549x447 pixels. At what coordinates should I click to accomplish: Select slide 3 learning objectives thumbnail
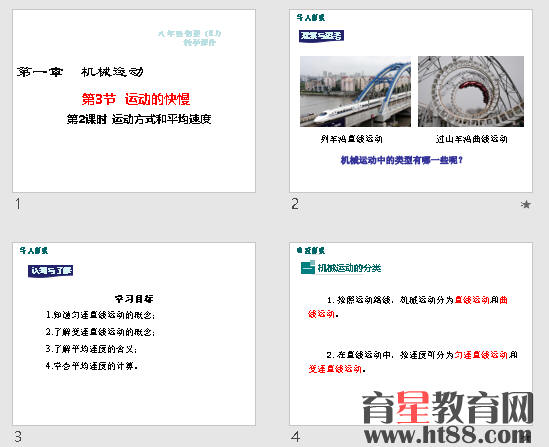pos(134,334)
